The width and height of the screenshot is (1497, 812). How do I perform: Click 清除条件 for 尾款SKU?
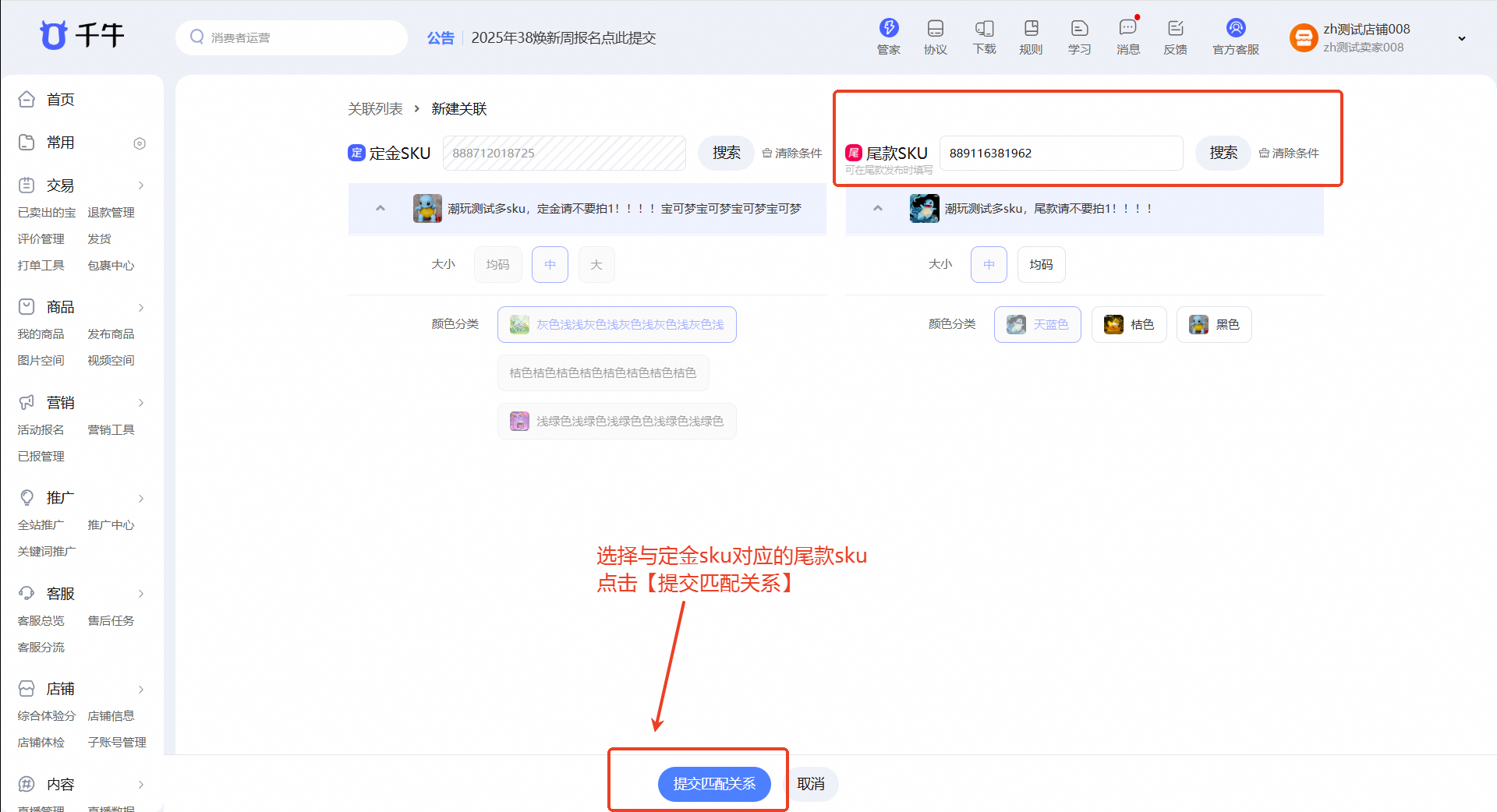point(1290,153)
